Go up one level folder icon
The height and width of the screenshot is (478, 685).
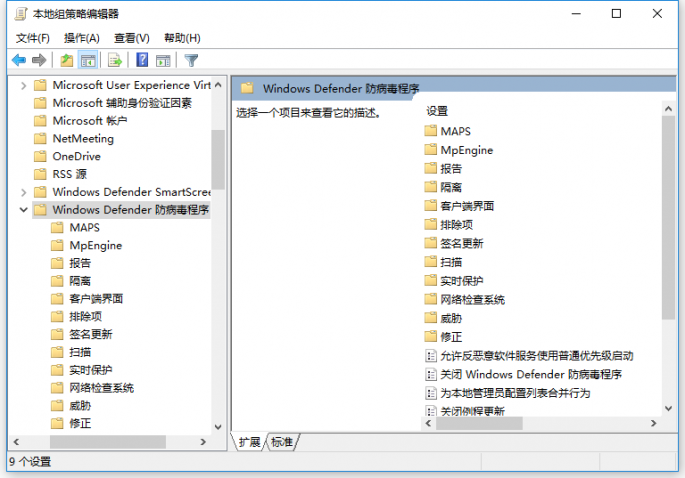coord(66,60)
